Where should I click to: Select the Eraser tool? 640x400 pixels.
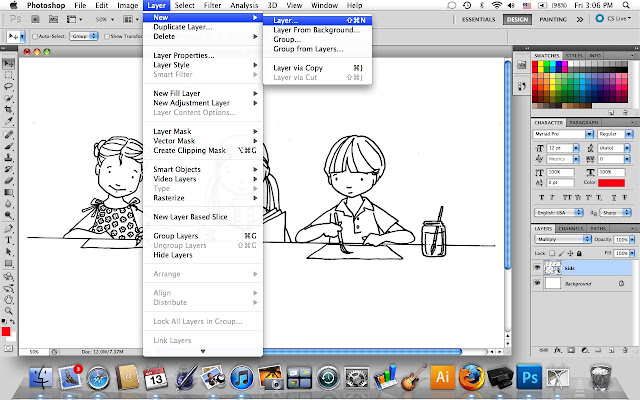(x=8, y=180)
